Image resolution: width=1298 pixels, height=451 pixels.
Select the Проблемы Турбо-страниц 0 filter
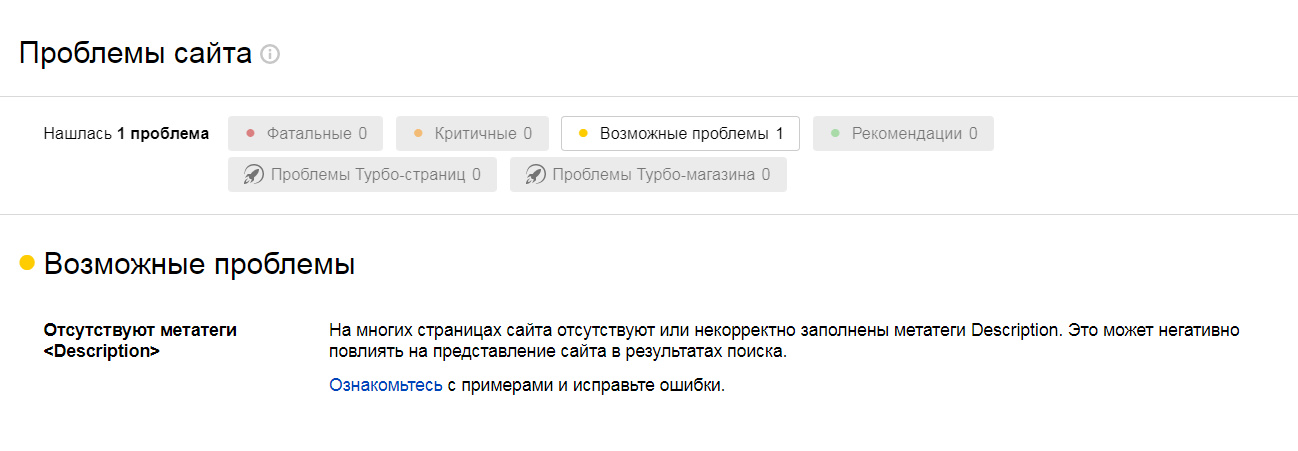362,174
